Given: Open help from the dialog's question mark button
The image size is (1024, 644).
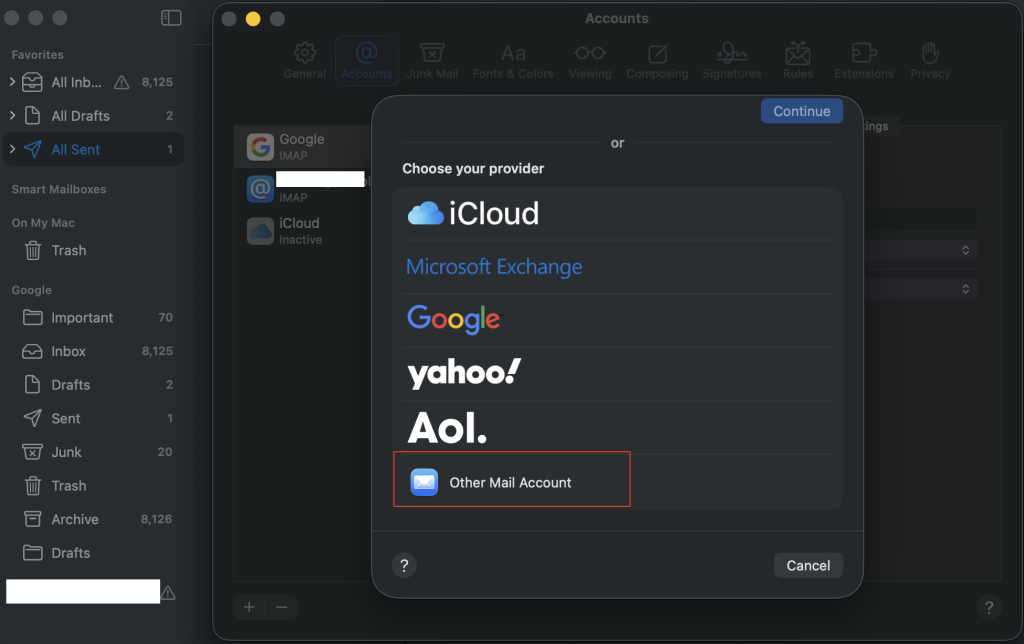Looking at the screenshot, I should [x=404, y=566].
